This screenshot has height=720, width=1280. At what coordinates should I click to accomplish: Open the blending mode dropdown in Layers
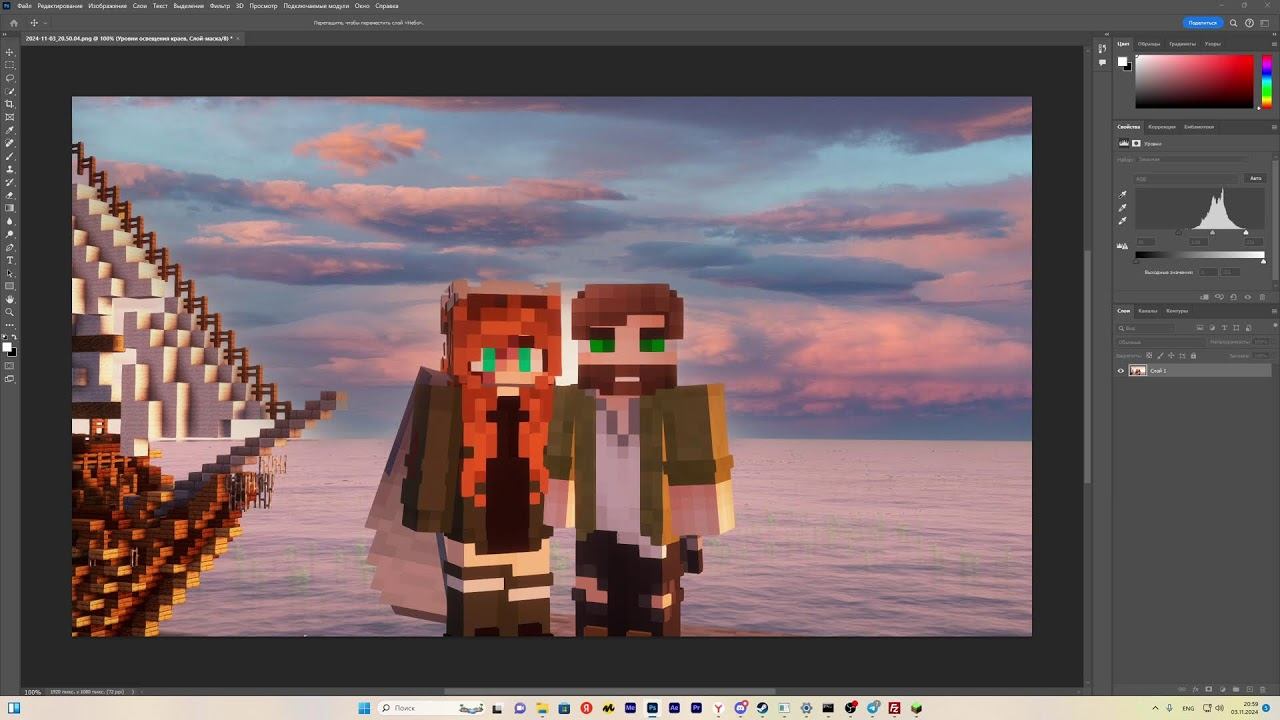1160,342
